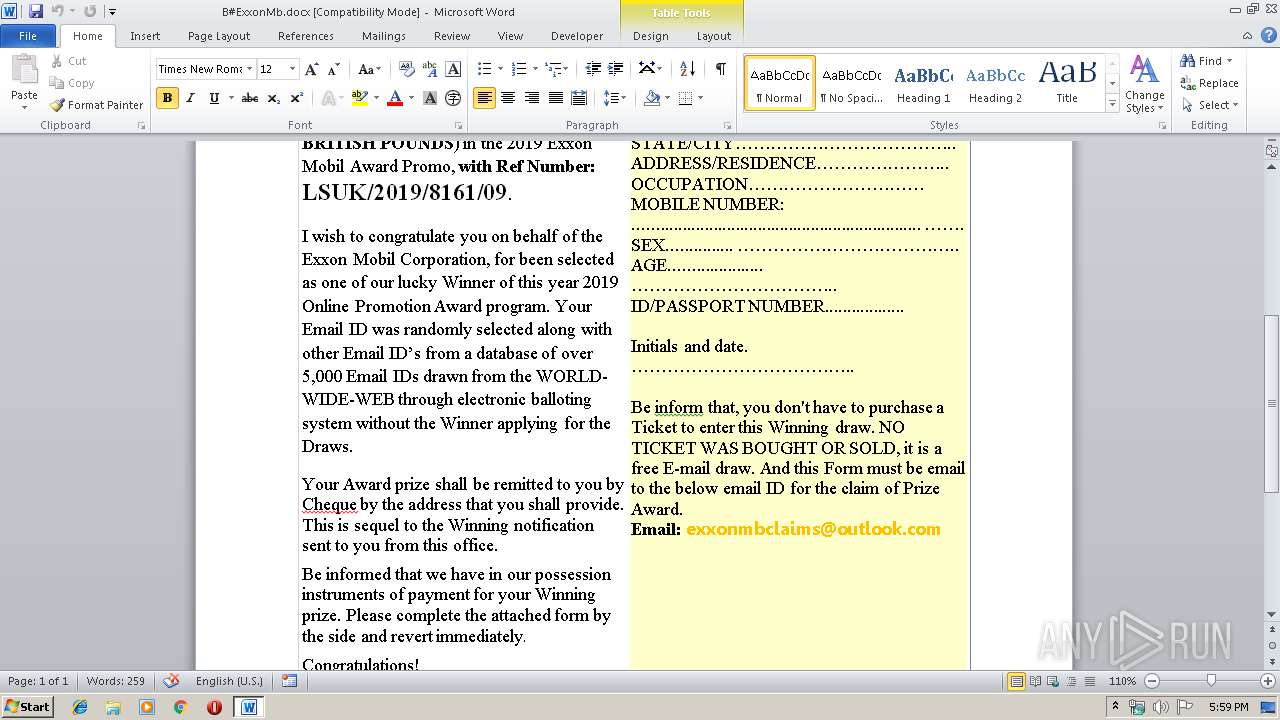Switch to Web Layout view
The height and width of the screenshot is (720, 1280).
click(1054, 681)
